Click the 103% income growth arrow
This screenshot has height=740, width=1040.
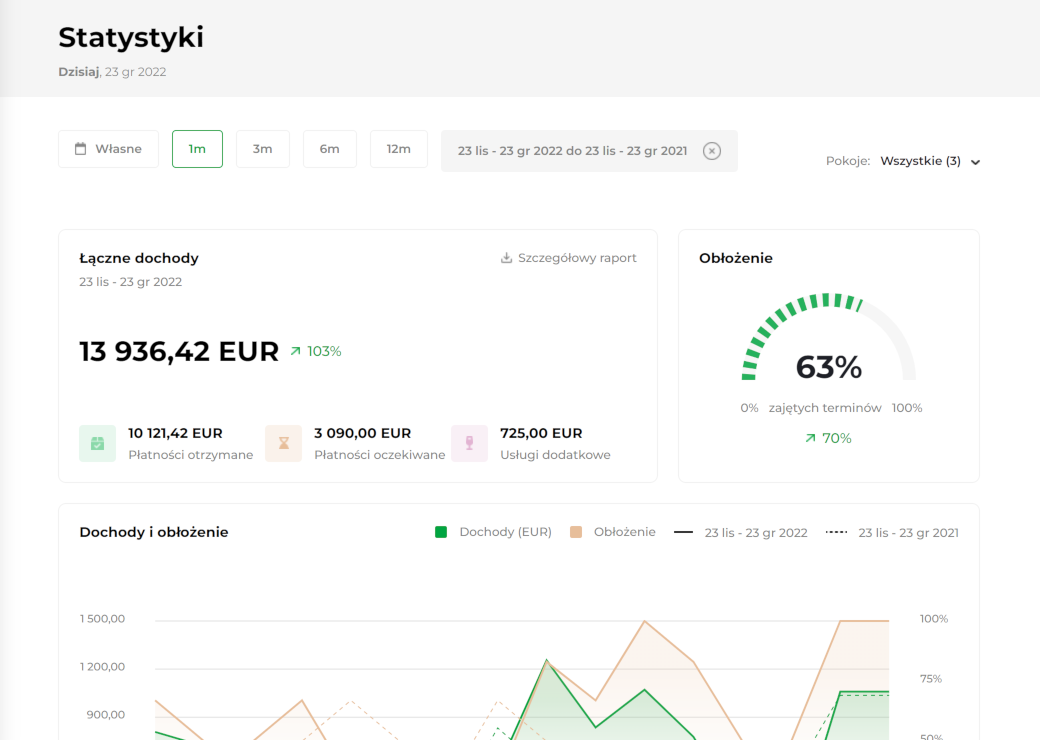point(296,351)
